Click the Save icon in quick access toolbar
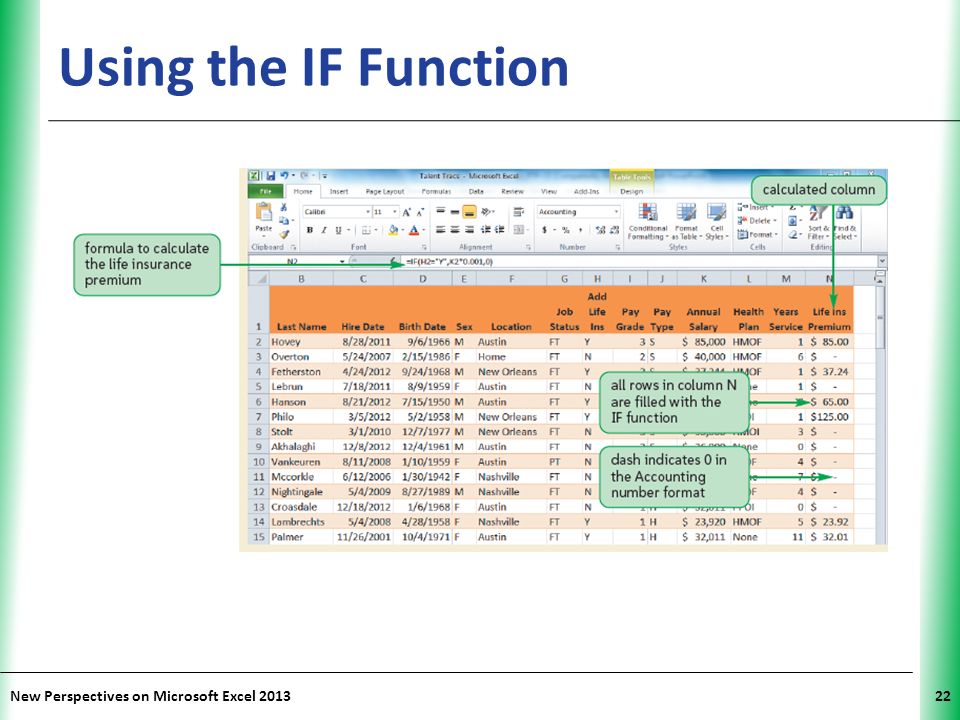The image size is (960, 720). (x=270, y=176)
